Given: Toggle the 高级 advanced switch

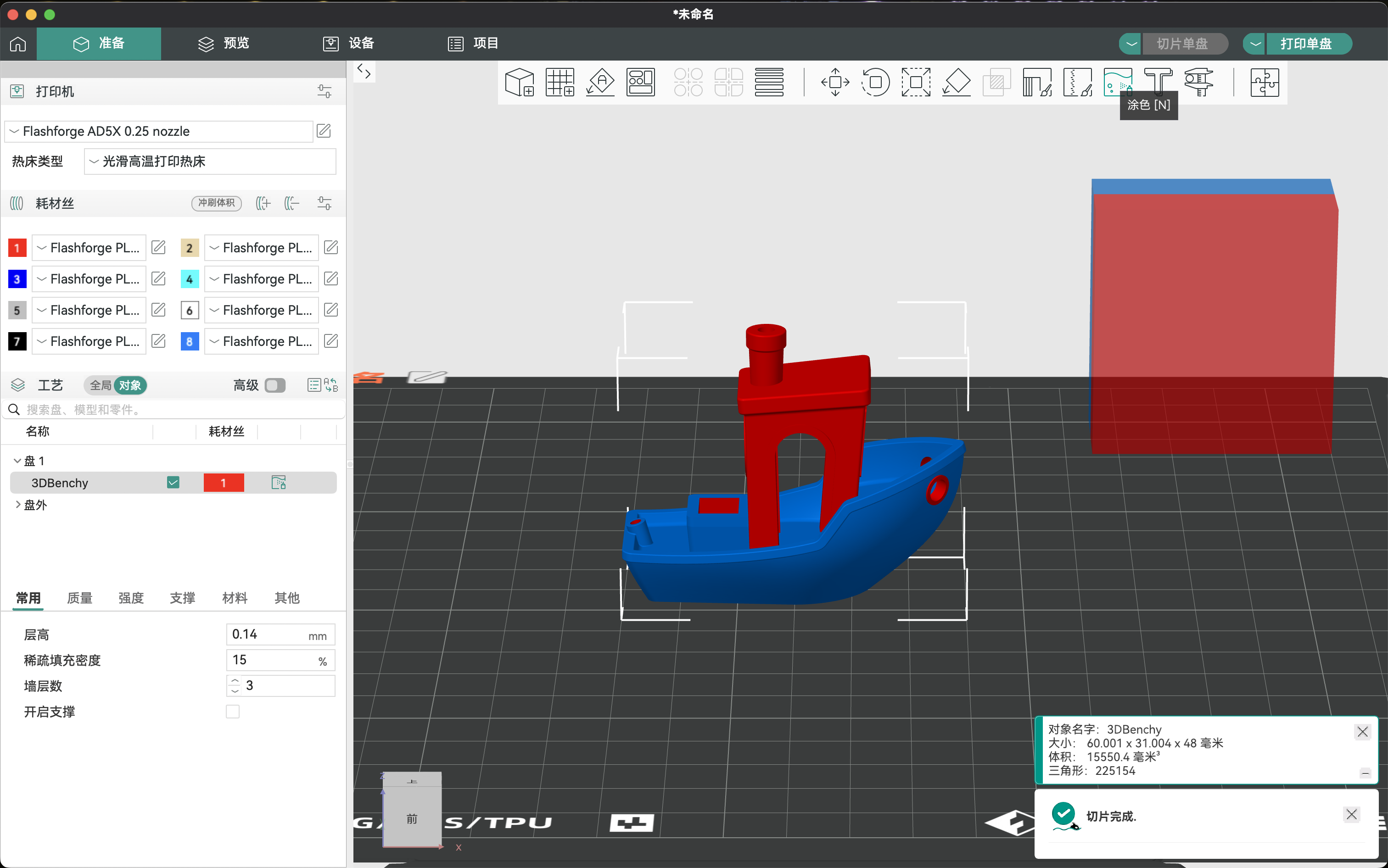Looking at the screenshot, I should pyautogui.click(x=275, y=385).
